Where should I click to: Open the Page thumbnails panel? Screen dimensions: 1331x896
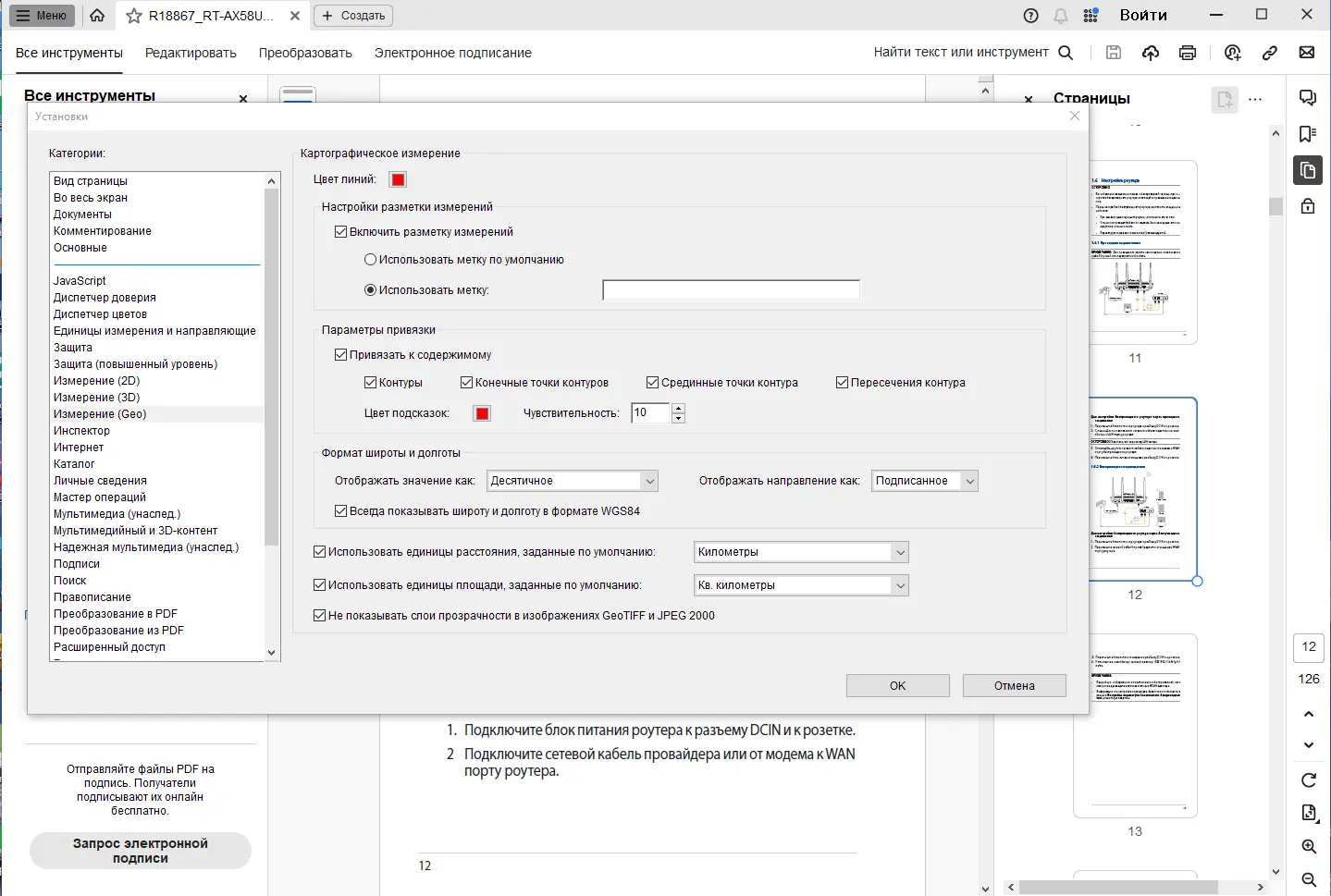(x=1308, y=170)
